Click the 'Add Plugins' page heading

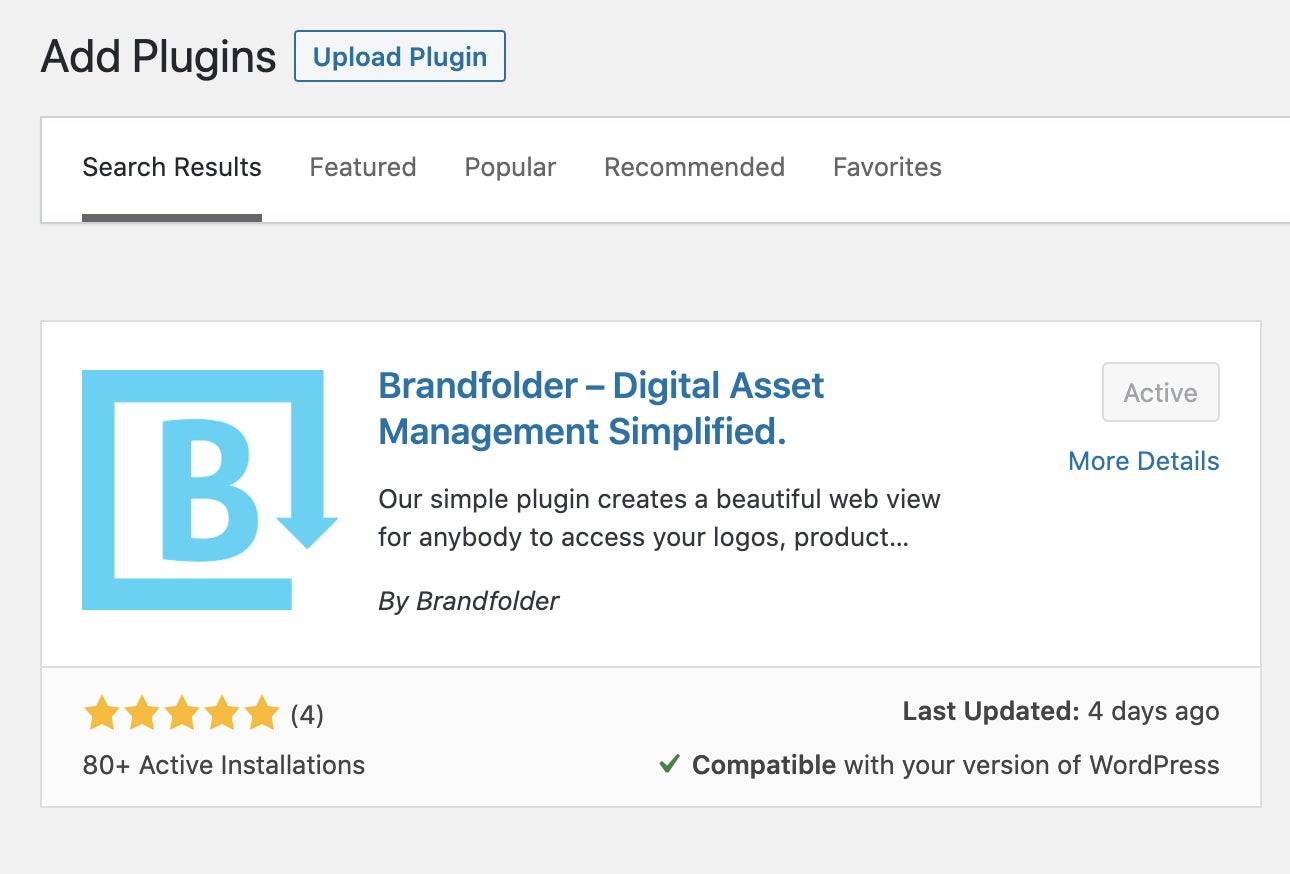coord(158,57)
